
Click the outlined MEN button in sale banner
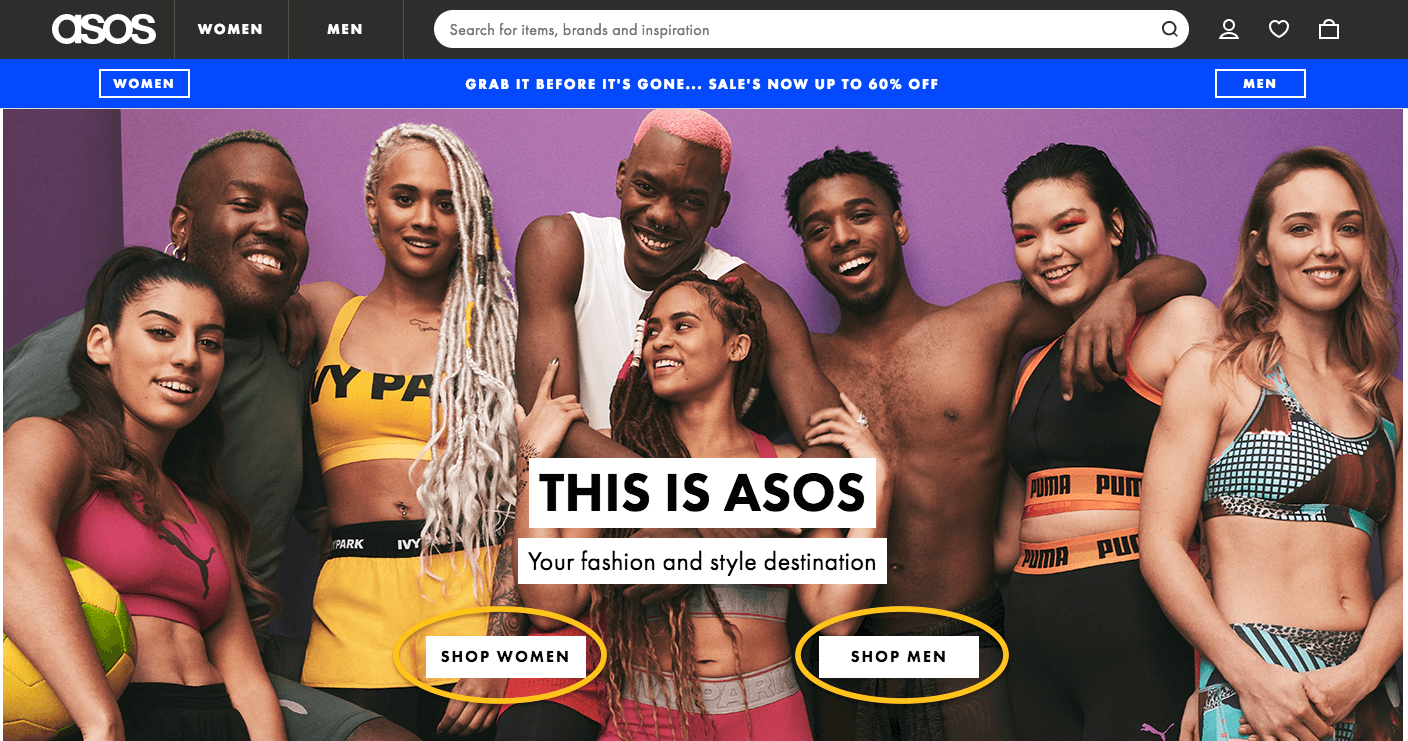1260,84
